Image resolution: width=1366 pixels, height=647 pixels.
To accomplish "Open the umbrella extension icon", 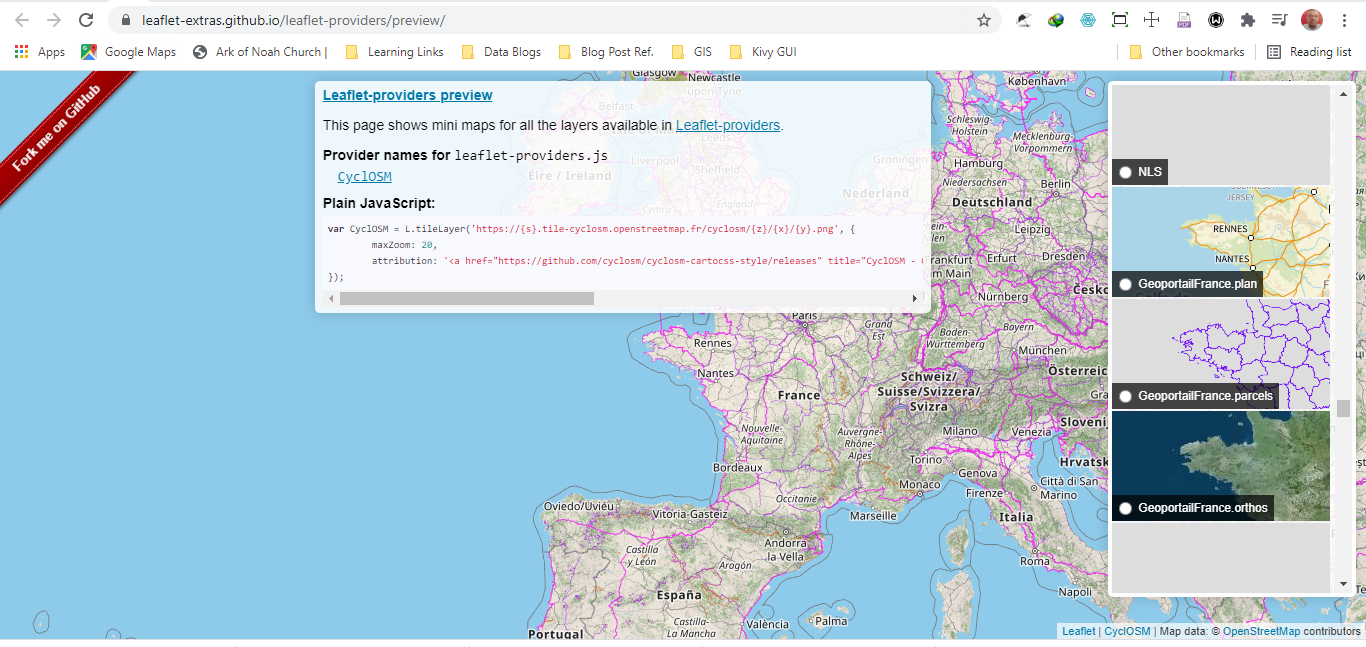I will (1023, 20).
